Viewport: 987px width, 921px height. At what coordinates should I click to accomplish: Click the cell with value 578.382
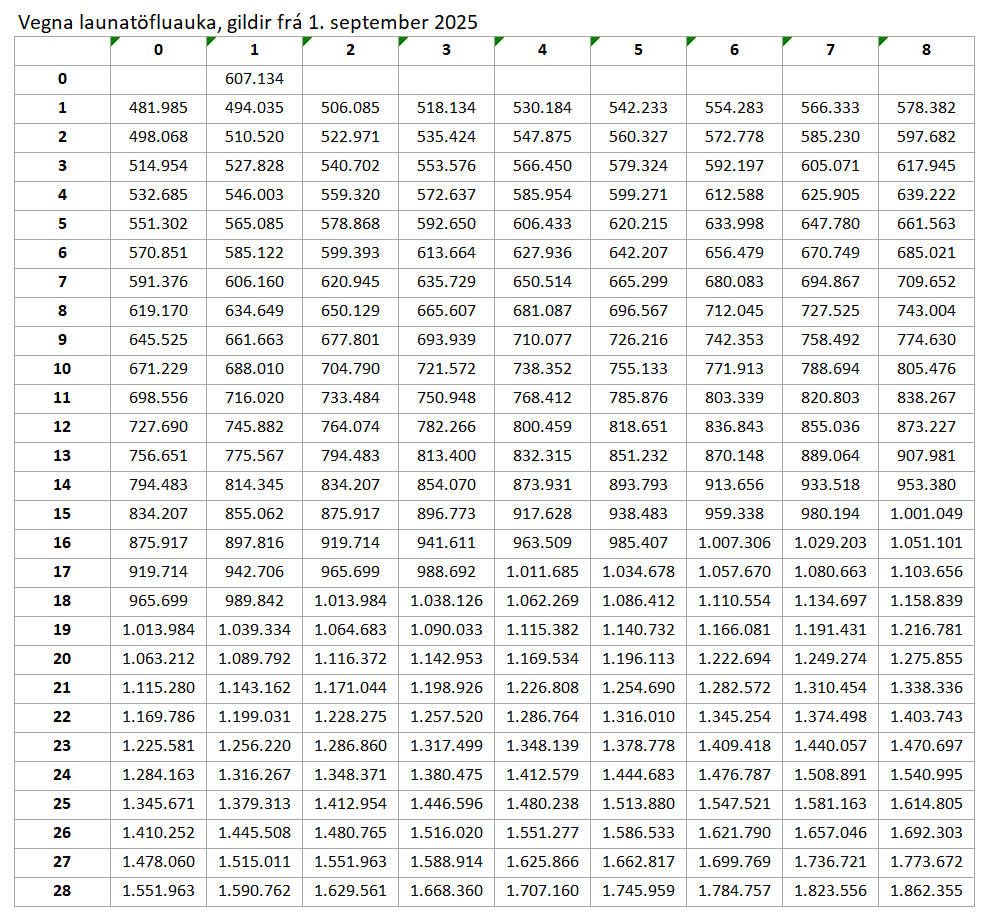pyautogui.click(x=927, y=108)
